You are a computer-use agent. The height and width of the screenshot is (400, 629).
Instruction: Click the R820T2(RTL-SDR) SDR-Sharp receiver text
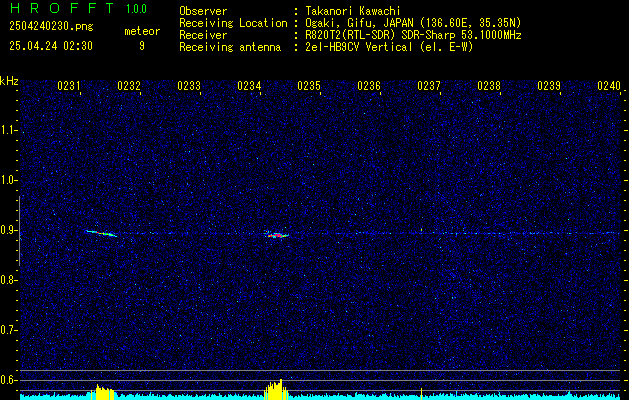coord(413,35)
